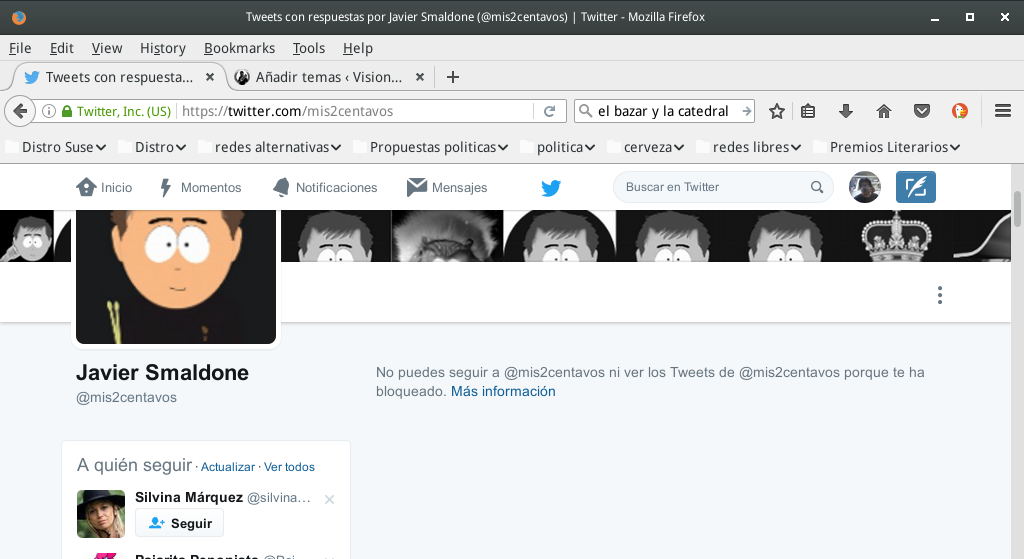Show bookmarks list icon
The height and width of the screenshot is (559, 1024).
point(808,111)
